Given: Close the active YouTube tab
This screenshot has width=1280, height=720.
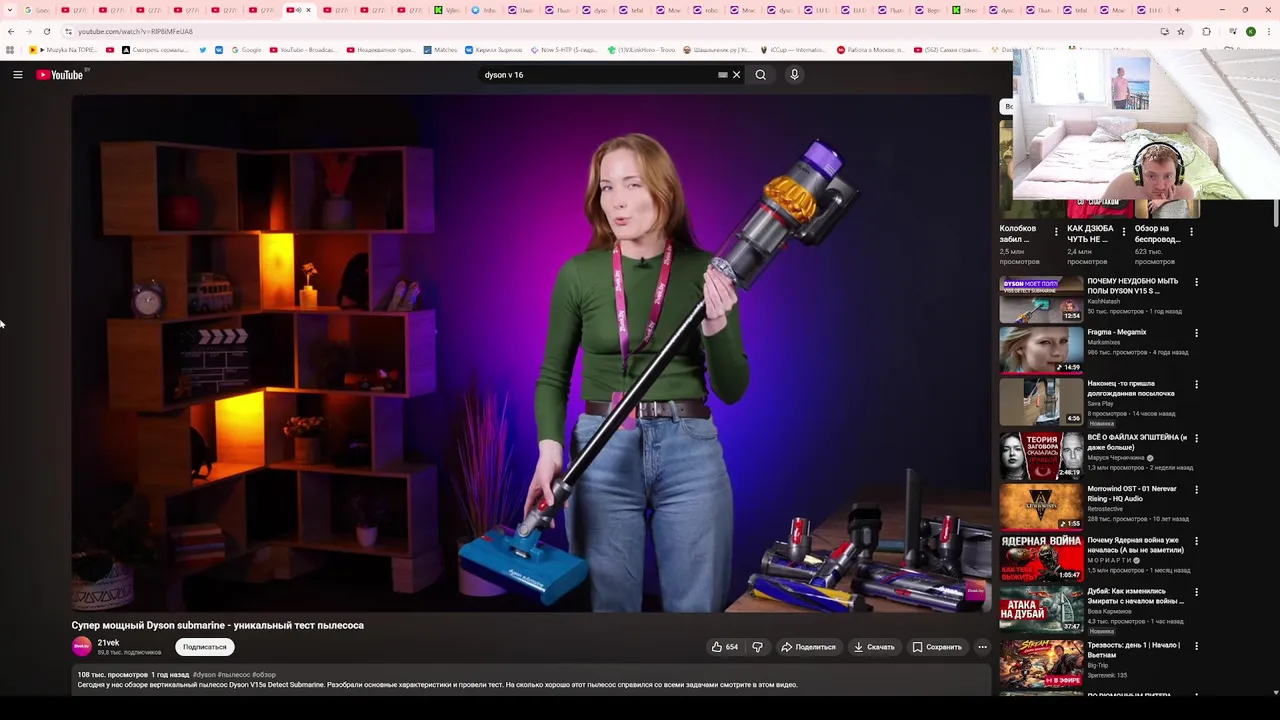Looking at the screenshot, I should (x=308, y=10).
